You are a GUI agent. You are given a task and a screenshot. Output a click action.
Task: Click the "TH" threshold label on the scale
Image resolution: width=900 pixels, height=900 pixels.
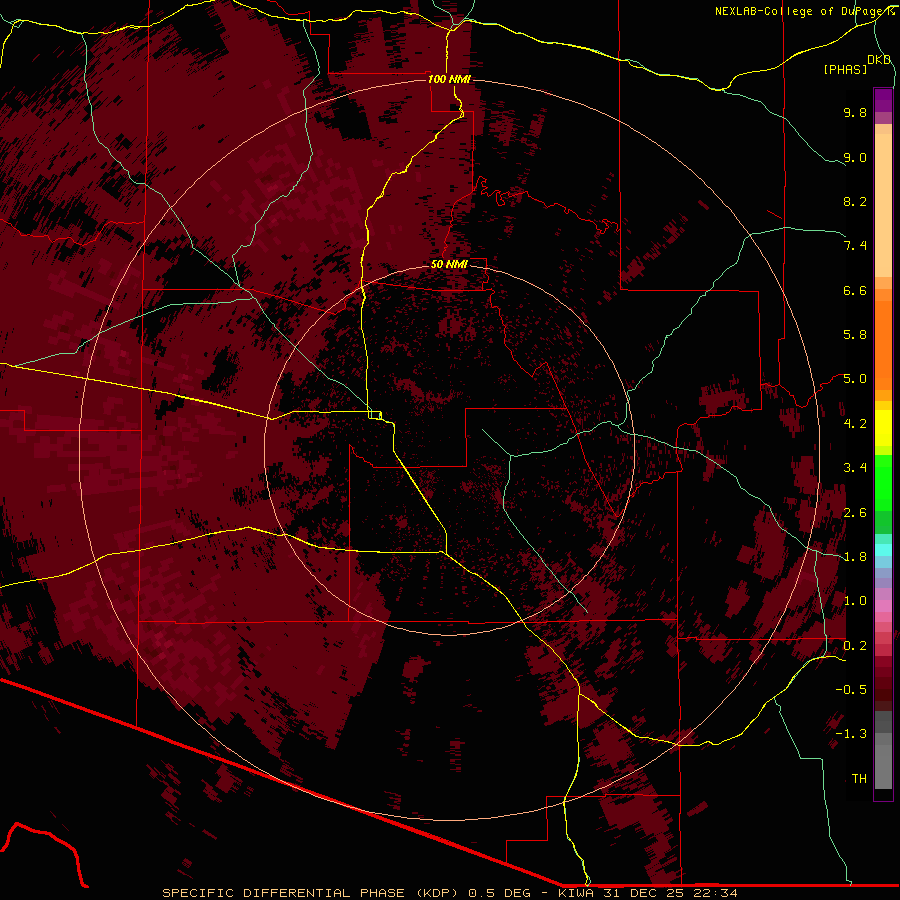tap(859, 779)
